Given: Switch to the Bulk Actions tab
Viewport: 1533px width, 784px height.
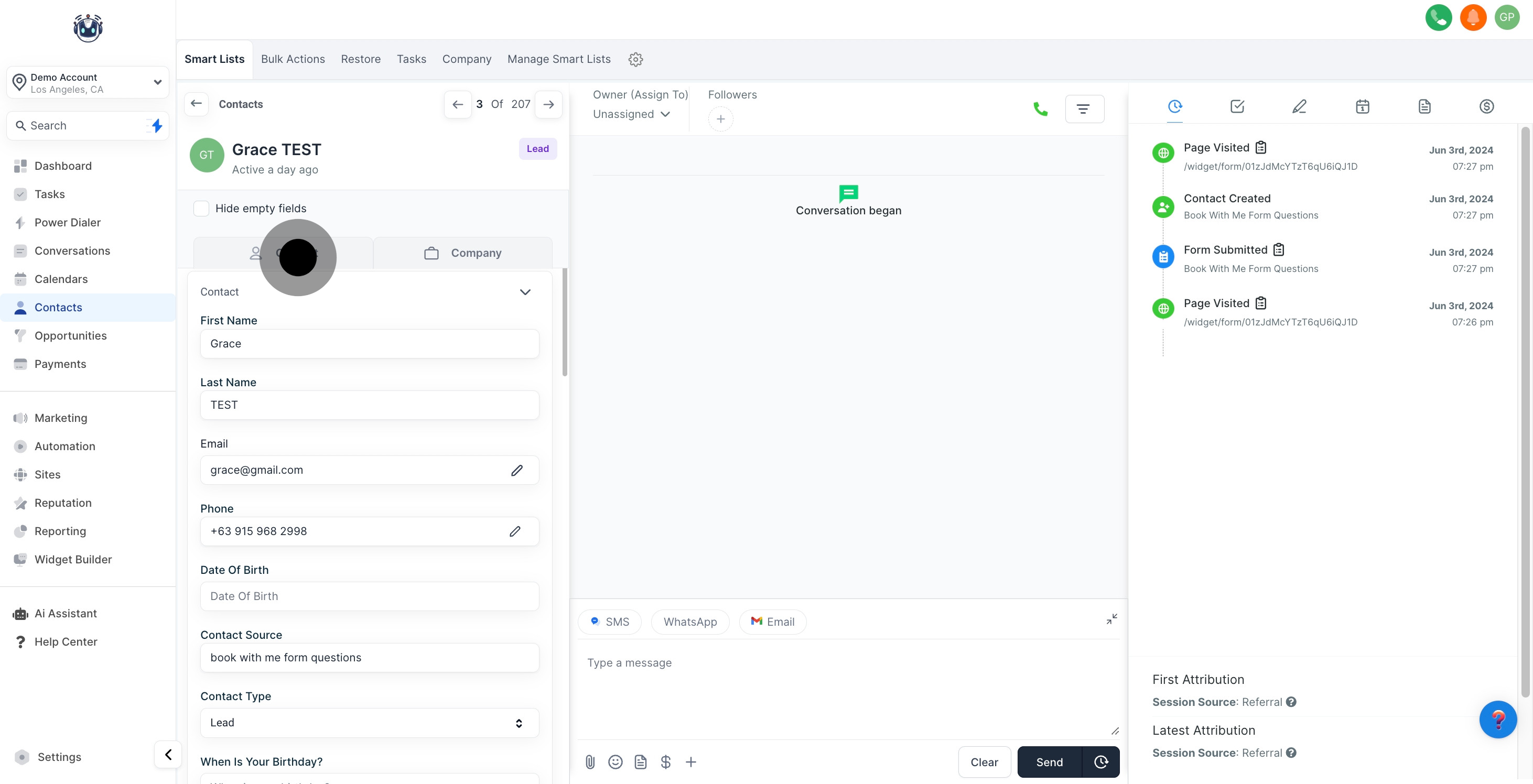Looking at the screenshot, I should click(x=293, y=59).
